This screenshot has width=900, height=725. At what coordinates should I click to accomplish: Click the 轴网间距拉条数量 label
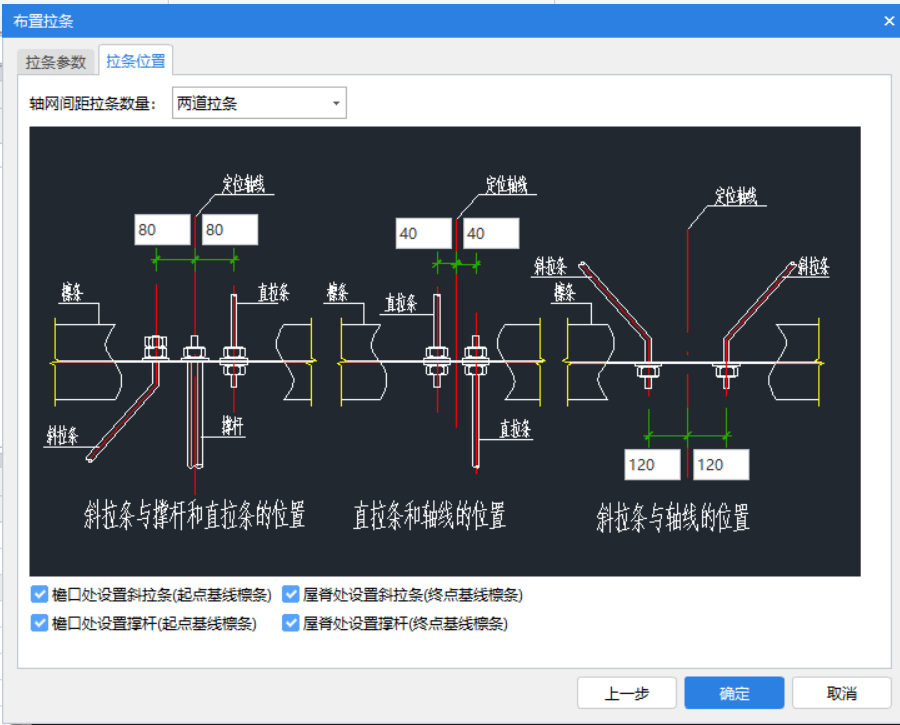[x=92, y=104]
